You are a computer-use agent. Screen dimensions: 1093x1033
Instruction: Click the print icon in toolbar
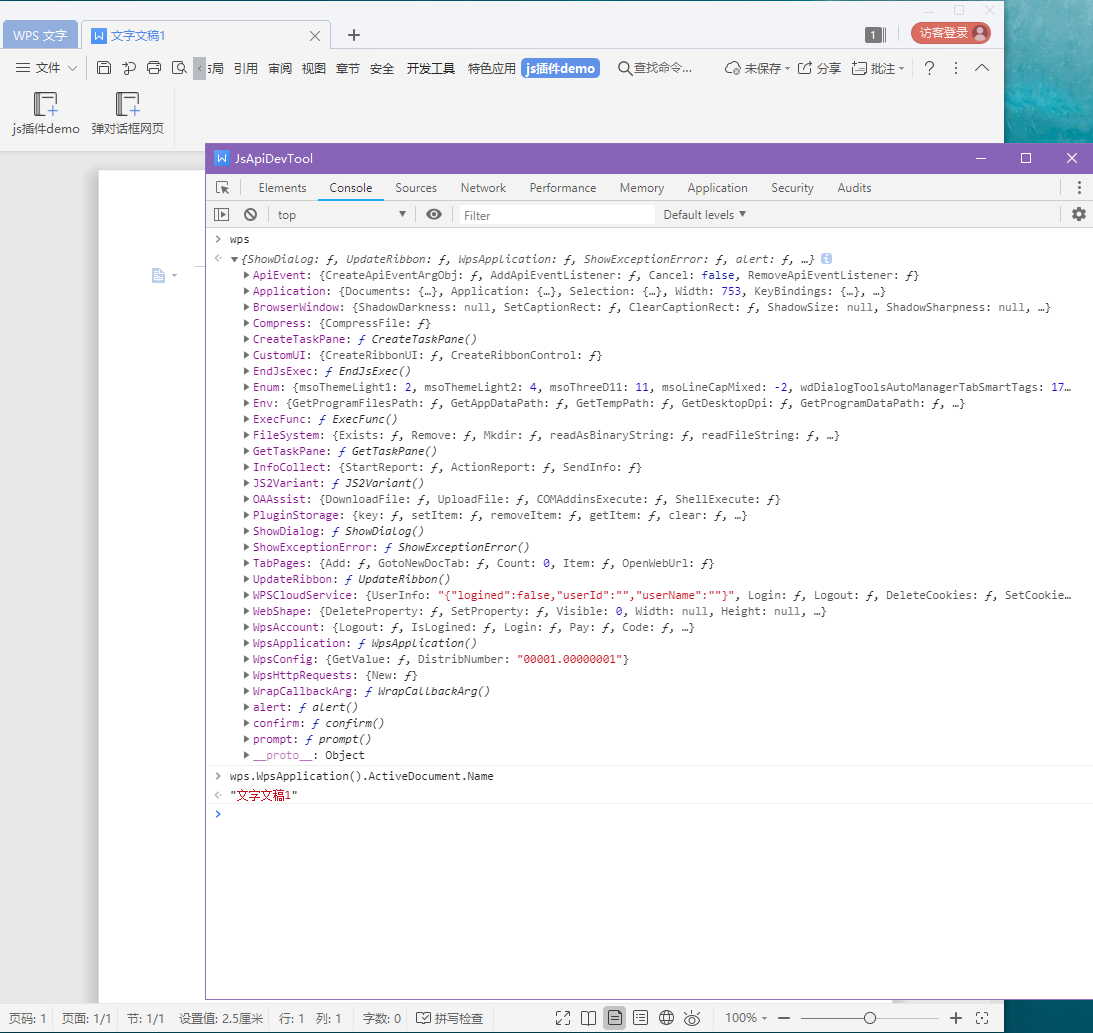pyautogui.click(x=154, y=68)
